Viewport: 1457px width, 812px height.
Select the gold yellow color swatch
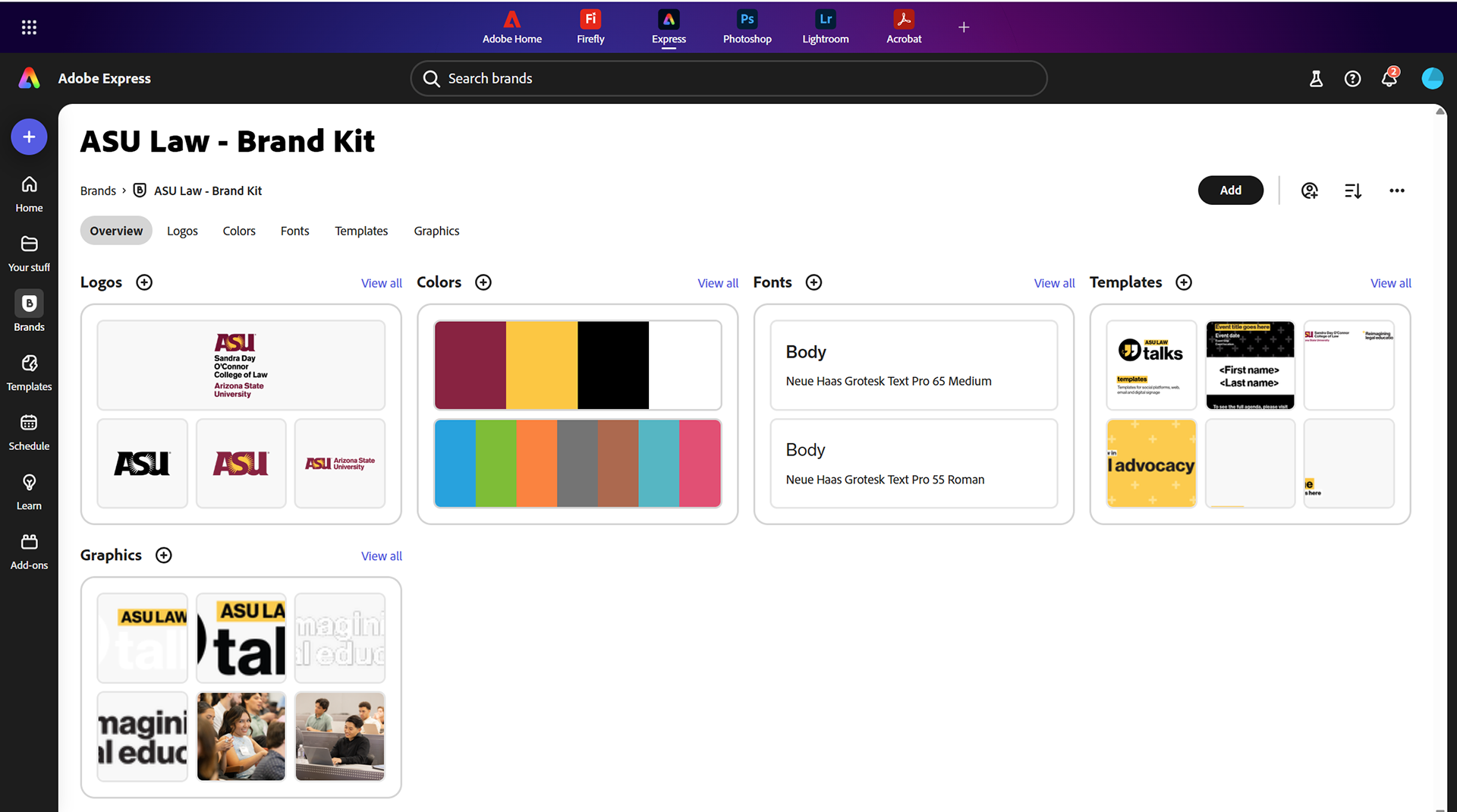tap(542, 365)
